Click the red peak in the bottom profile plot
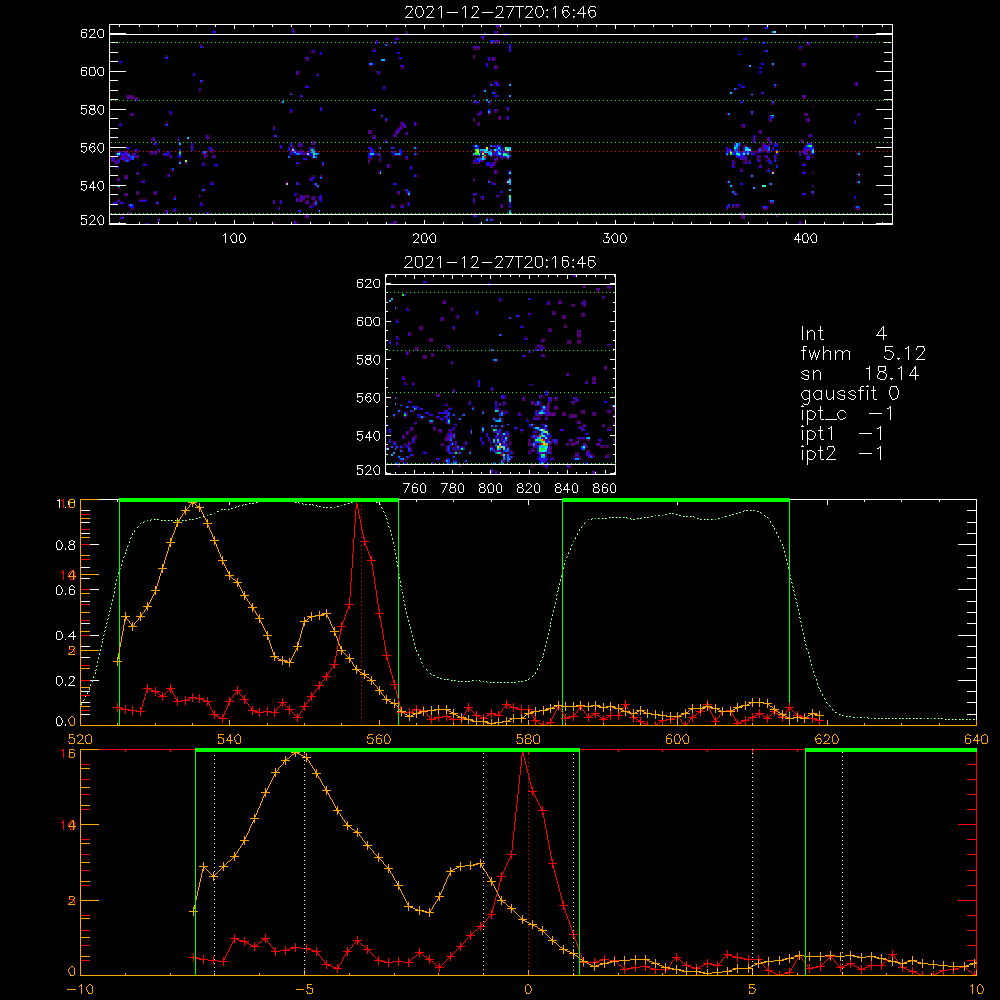Image resolution: width=1000 pixels, height=1000 pixels. point(524,755)
